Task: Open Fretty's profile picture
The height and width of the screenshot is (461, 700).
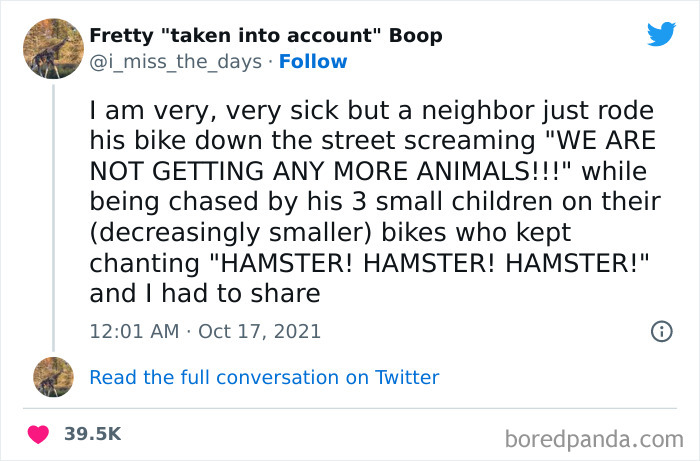Action: click(52, 48)
